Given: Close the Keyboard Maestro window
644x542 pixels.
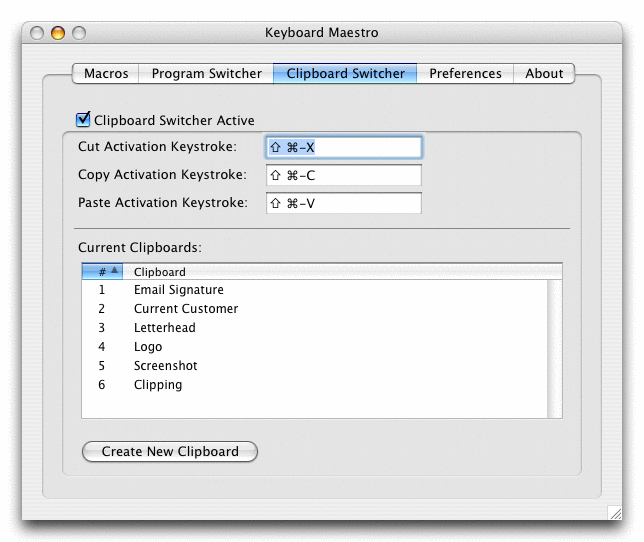Looking at the screenshot, I should (x=37, y=33).
